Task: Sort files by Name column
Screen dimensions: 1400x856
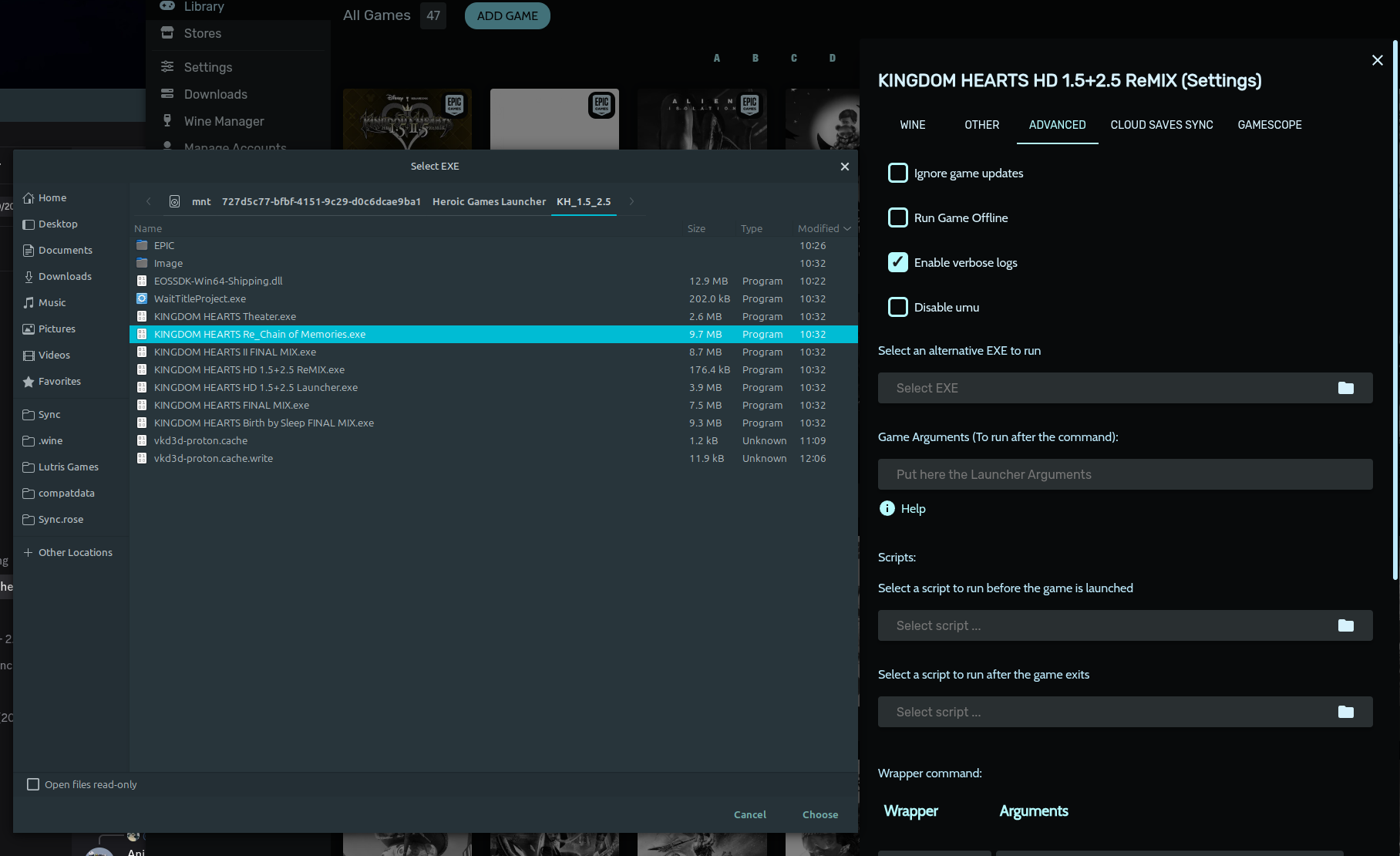Action: point(148,228)
